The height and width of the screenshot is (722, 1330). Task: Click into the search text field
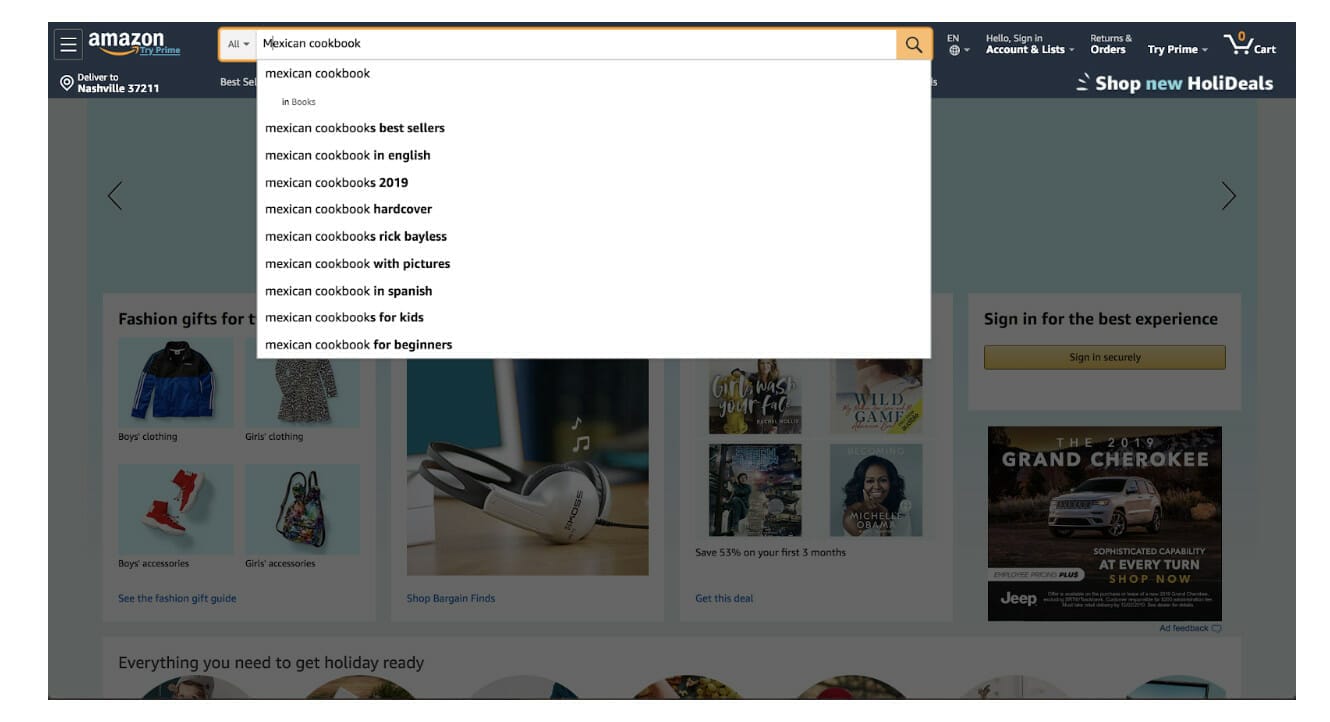[576, 44]
